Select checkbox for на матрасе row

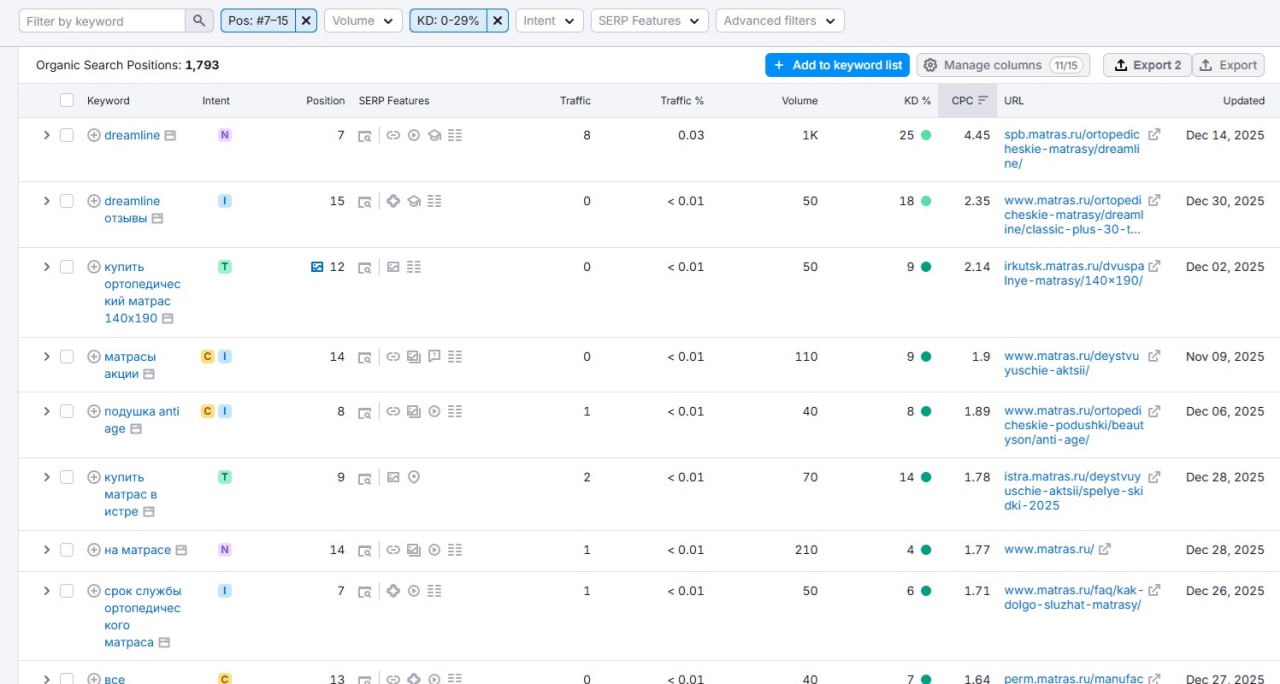pos(67,550)
